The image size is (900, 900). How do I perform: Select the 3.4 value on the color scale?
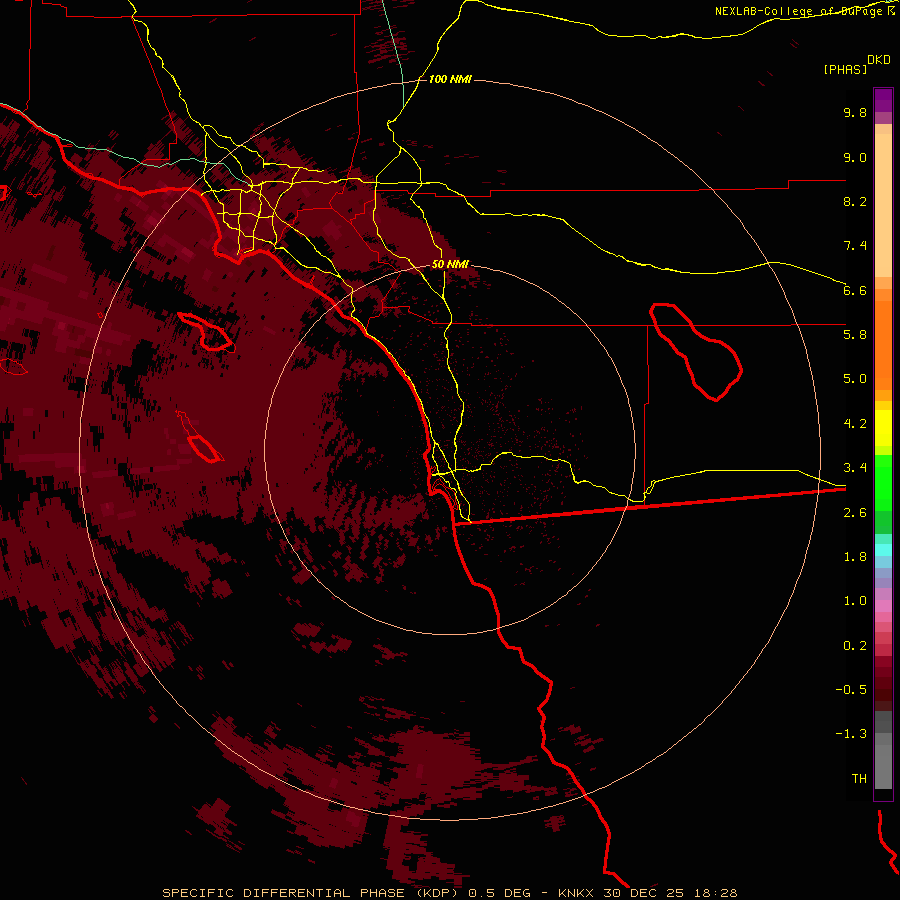tap(855, 468)
